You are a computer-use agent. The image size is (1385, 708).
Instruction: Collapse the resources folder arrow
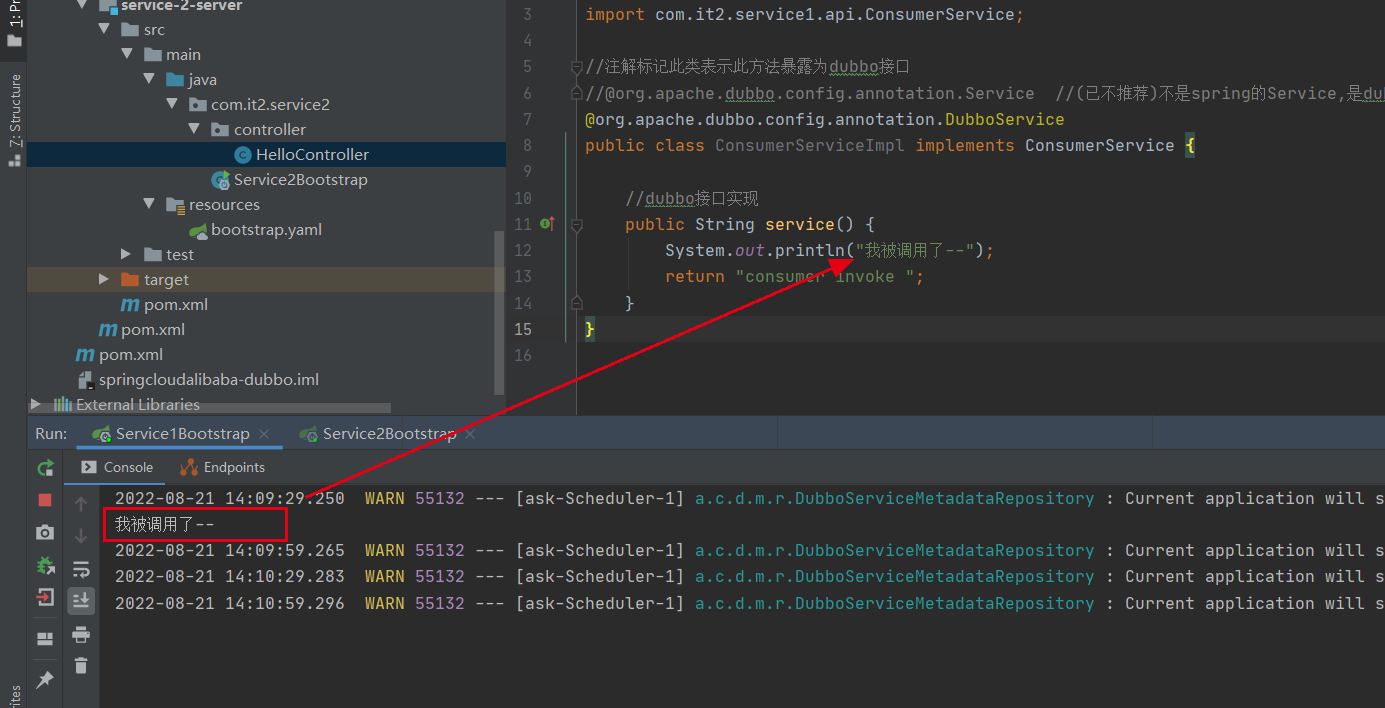tap(149, 205)
